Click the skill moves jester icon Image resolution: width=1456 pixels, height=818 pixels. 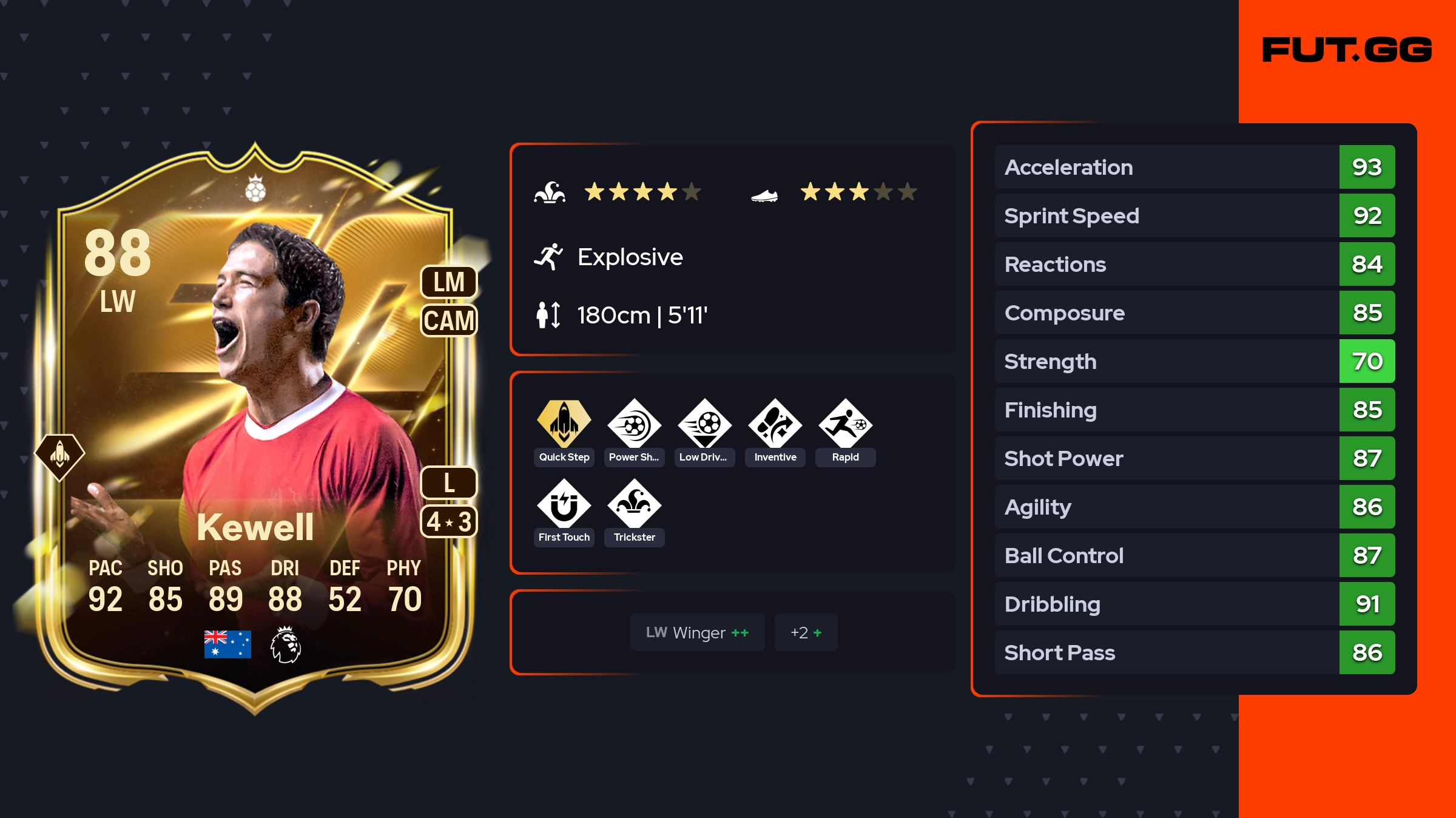(x=550, y=192)
